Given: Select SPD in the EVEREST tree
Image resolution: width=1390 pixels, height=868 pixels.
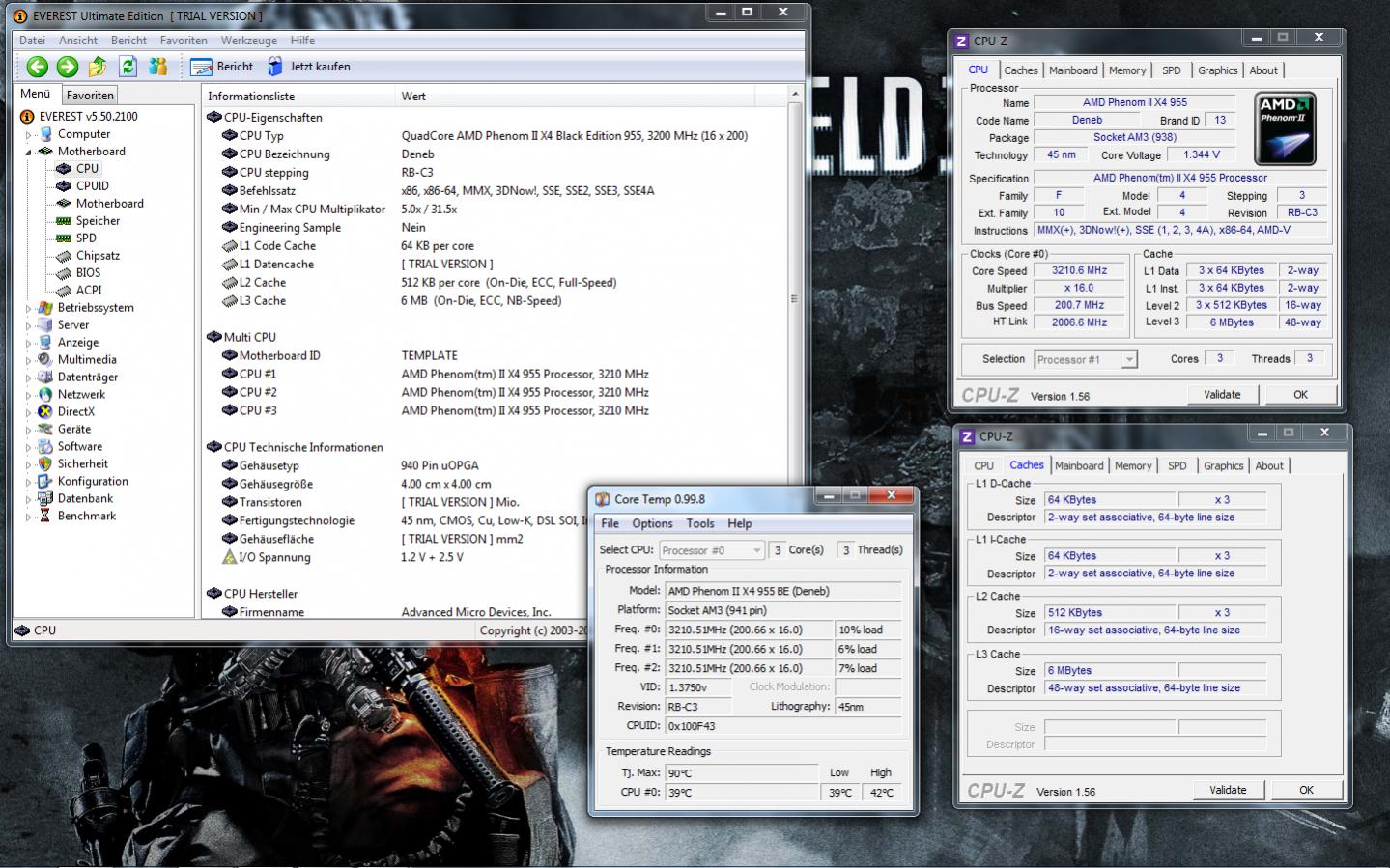Looking at the screenshot, I should pyautogui.click(x=86, y=238).
